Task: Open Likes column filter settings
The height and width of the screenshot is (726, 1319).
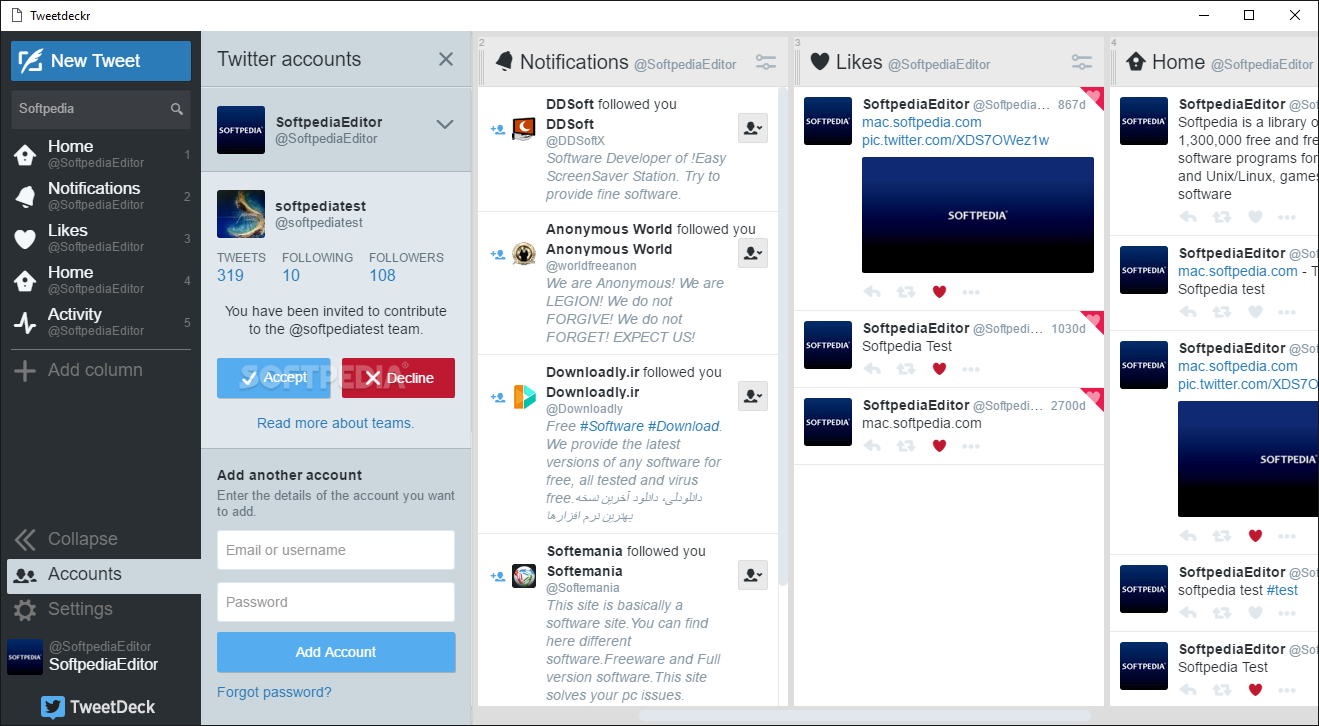Action: click(1082, 62)
